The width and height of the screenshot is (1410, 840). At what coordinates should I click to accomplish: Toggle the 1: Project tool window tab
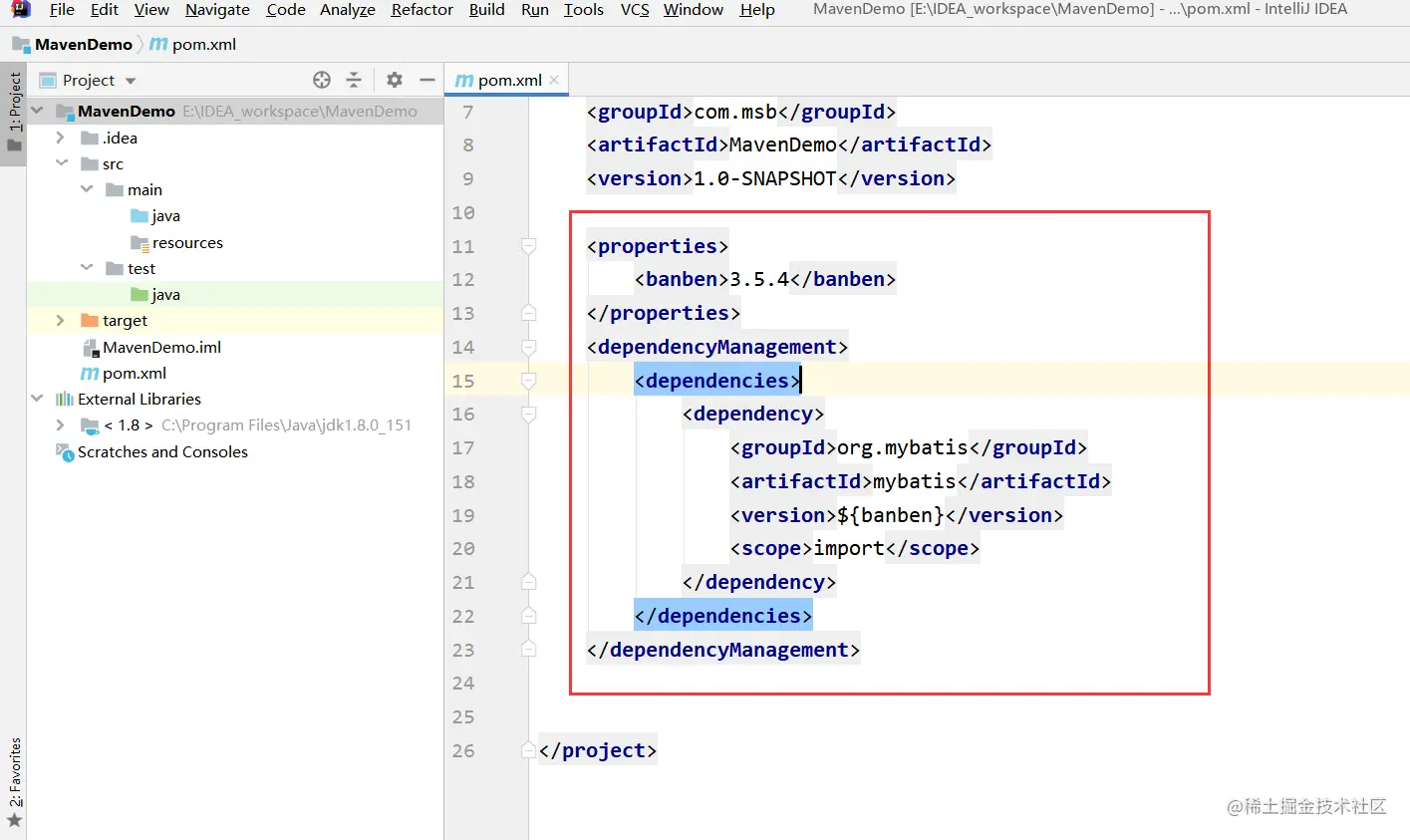pos(14,112)
